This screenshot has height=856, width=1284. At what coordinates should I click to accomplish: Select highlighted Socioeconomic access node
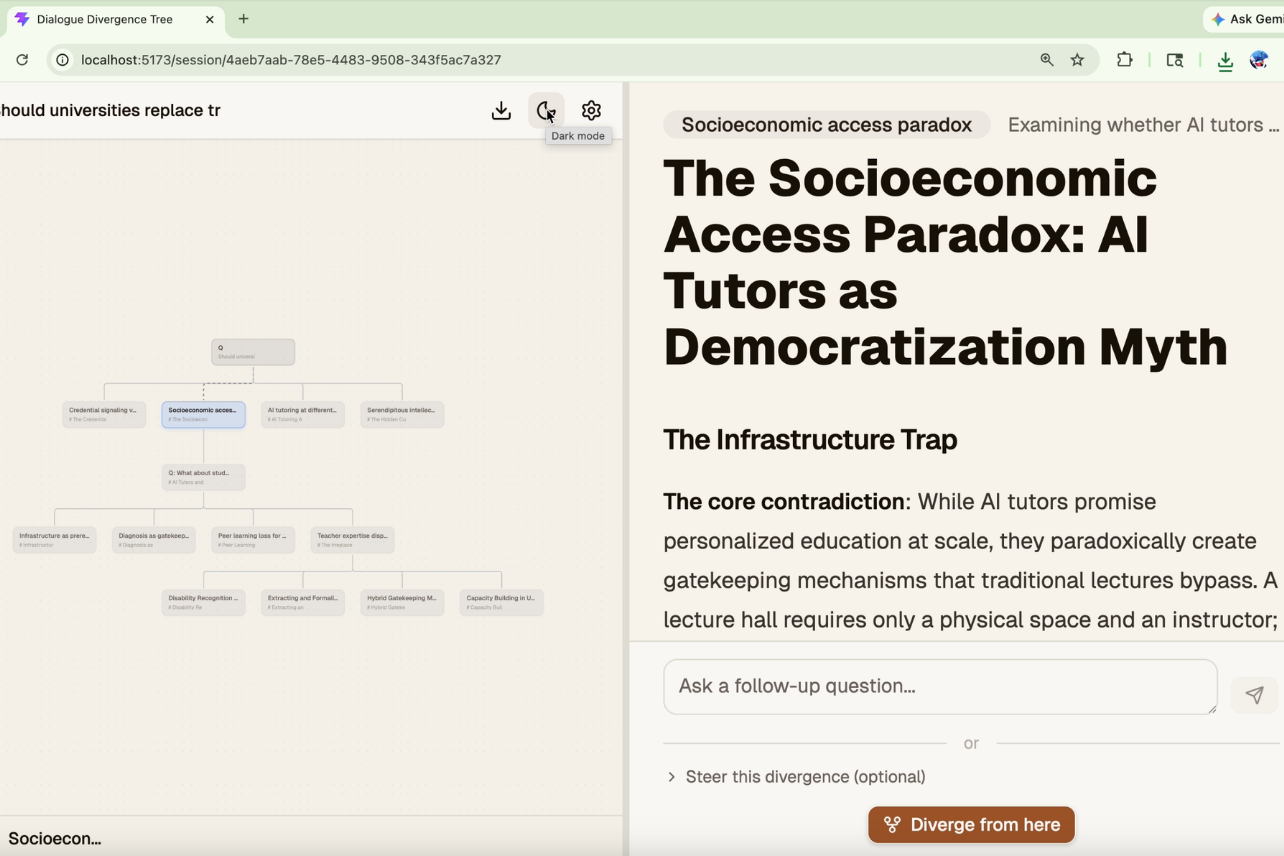point(203,414)
